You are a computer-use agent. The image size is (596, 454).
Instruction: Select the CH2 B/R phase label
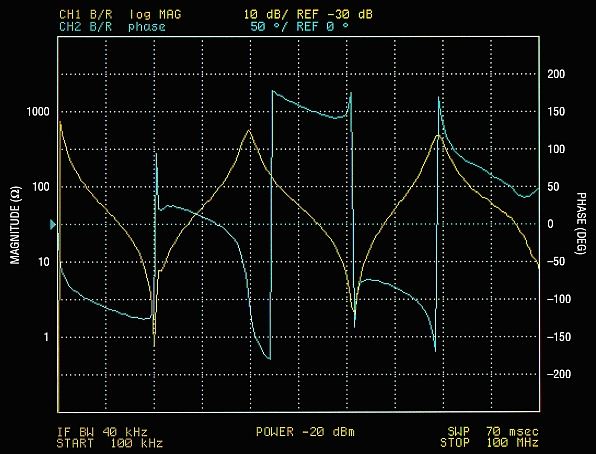[112, 27]
